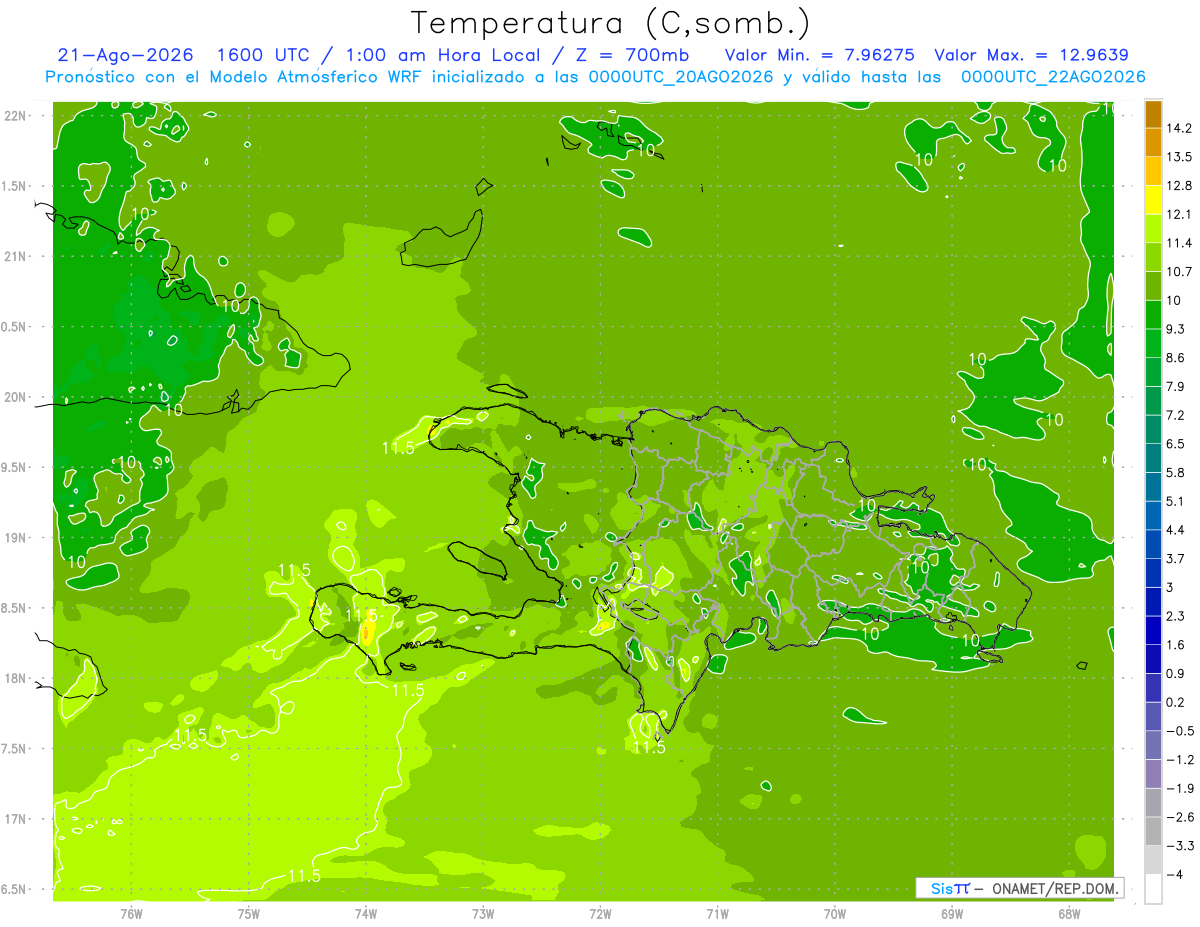Screen dimensions: 1200x927
Task: Click the '3.7' colorbar value
Action: pyautogui.click(x=1176, y=558)
